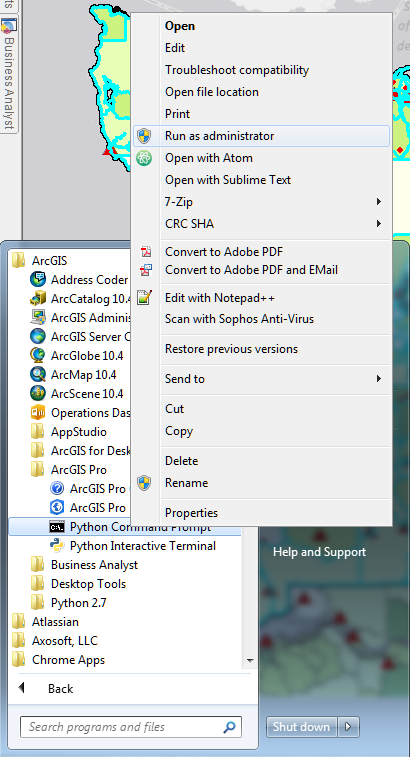Viewport: 410px width, 757px height.
Task: Click the ArcCatalog 10.4 icon
Action: click(x=38, y=299)
